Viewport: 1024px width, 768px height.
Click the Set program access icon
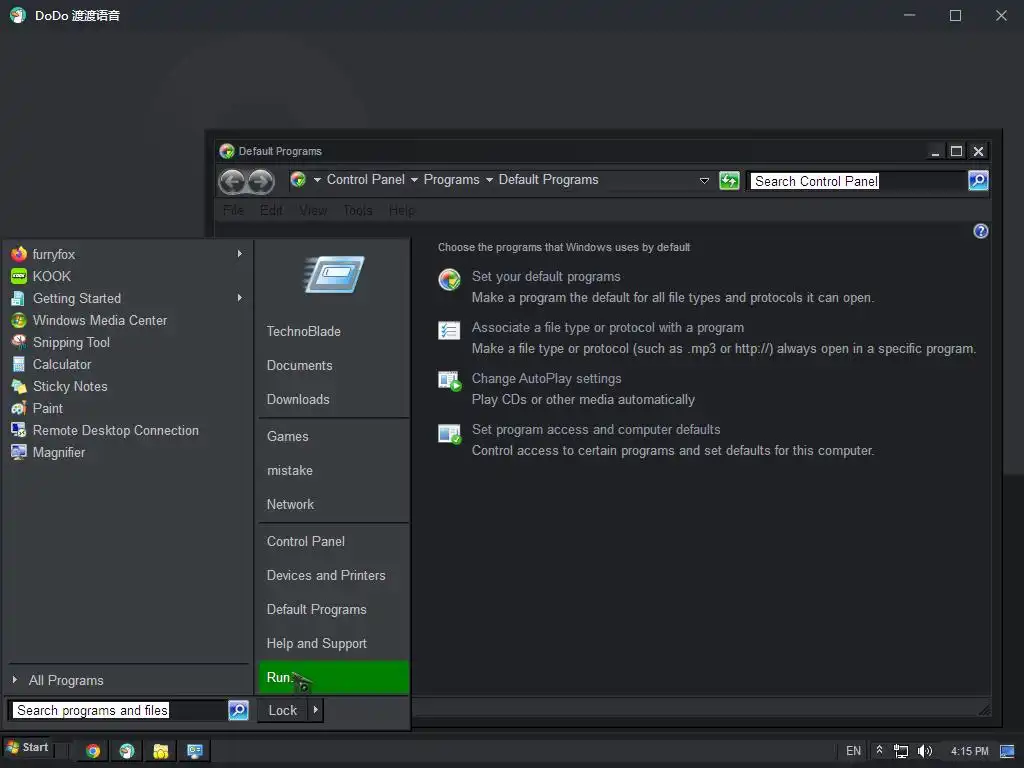449,434
